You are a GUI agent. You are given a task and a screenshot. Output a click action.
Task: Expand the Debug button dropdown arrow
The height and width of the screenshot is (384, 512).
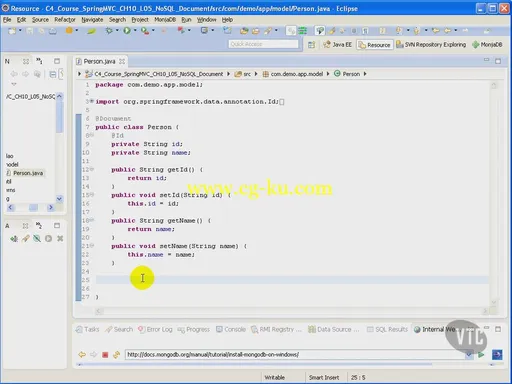click(117, 31)
